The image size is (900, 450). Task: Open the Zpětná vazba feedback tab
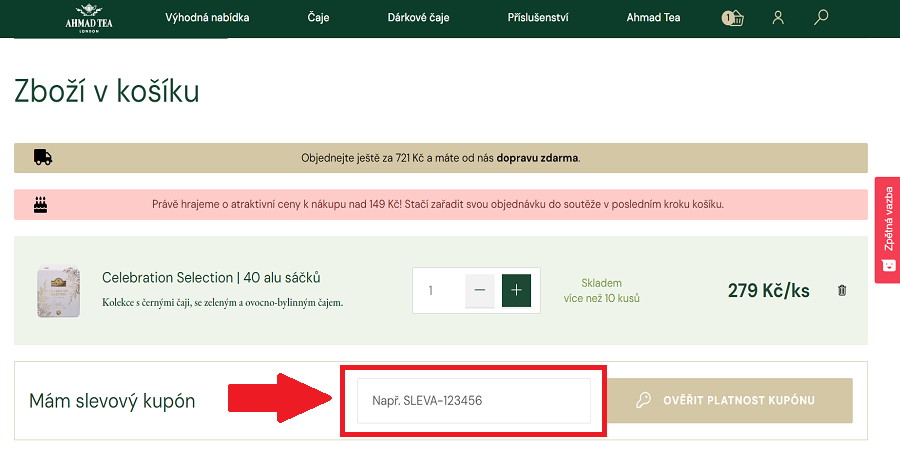(887, 230)
